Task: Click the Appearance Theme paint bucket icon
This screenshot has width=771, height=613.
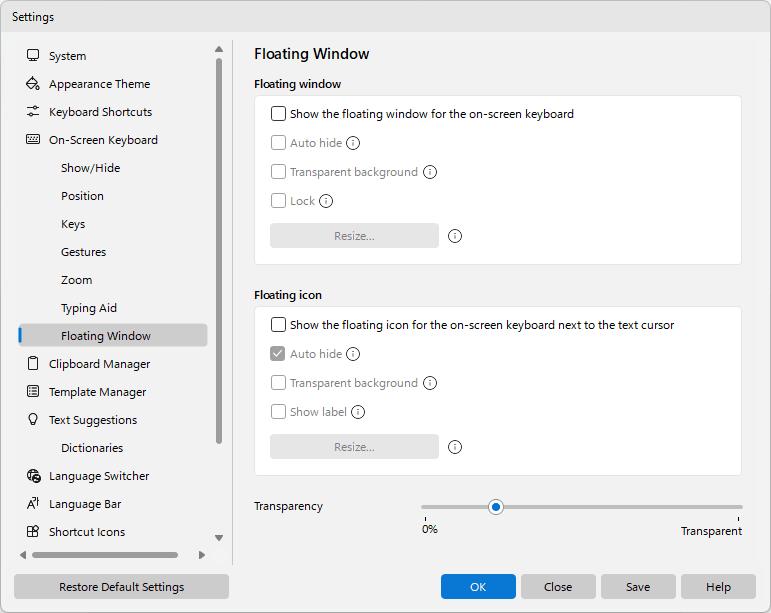Action: click(x=33, y=84)
